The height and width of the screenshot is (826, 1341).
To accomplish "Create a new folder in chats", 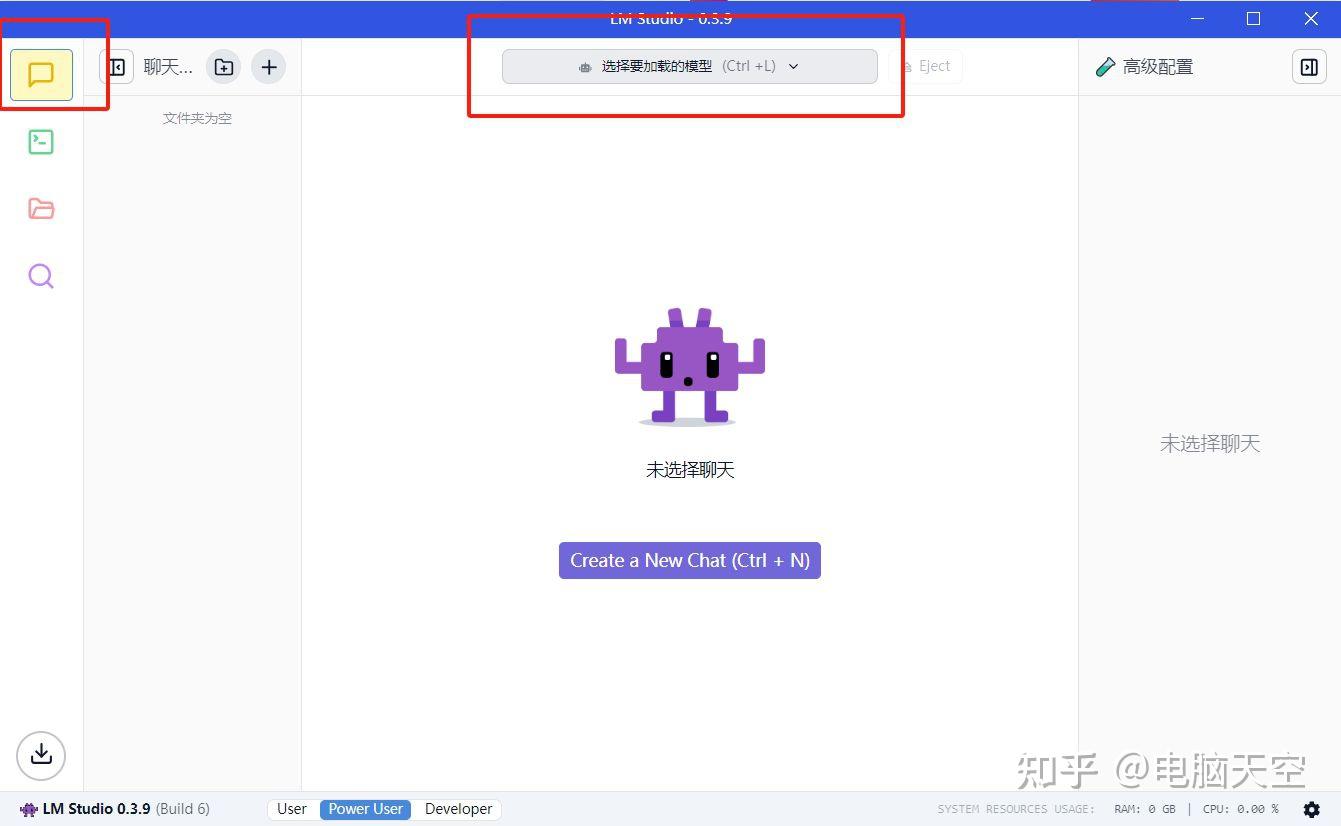I will [x=224, y=67].
